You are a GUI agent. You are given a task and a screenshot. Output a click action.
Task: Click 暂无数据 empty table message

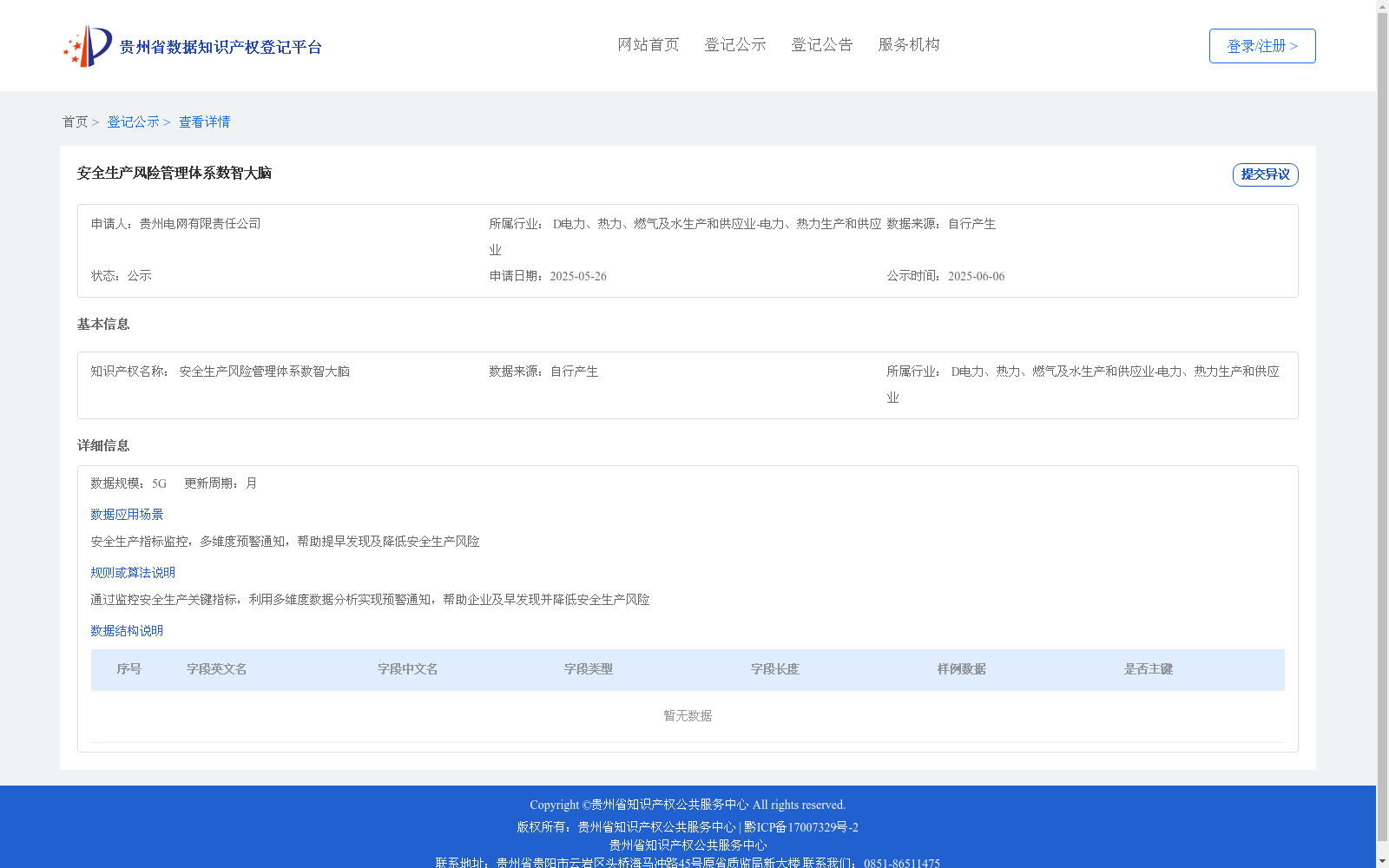pyautogui.click(x=688, y=716)
